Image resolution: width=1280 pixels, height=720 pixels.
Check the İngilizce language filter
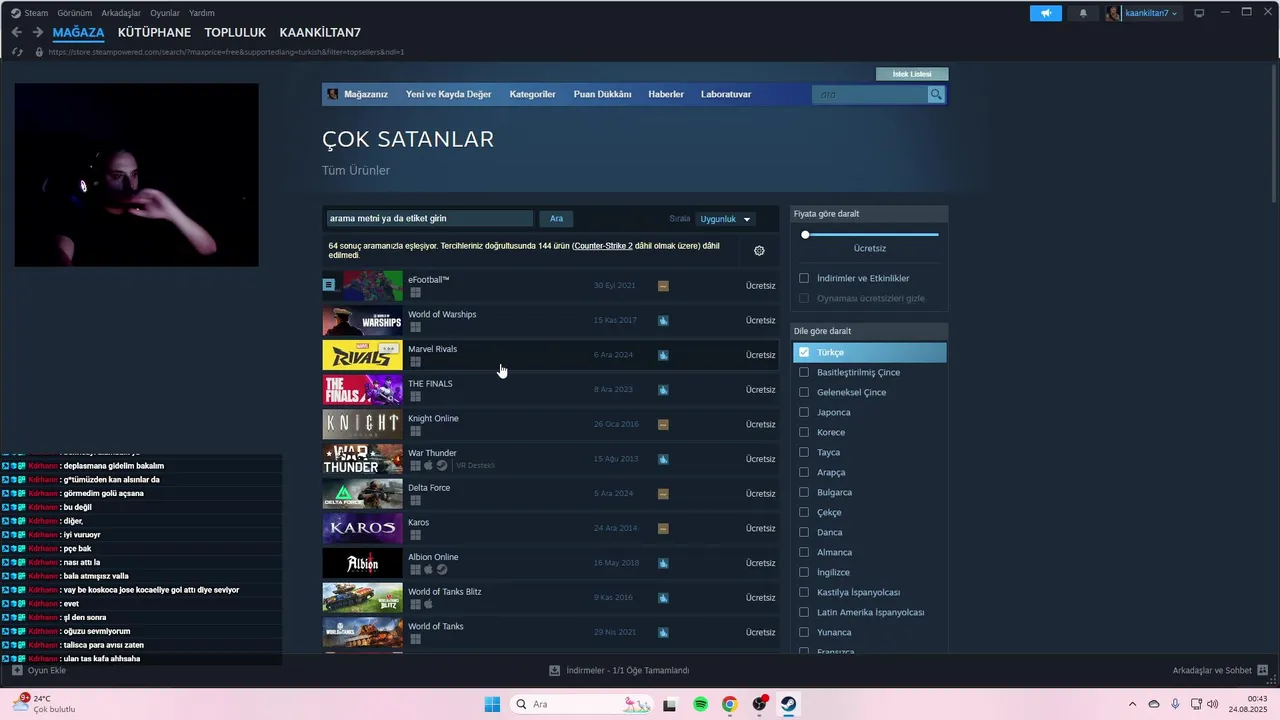coord(804,572)
